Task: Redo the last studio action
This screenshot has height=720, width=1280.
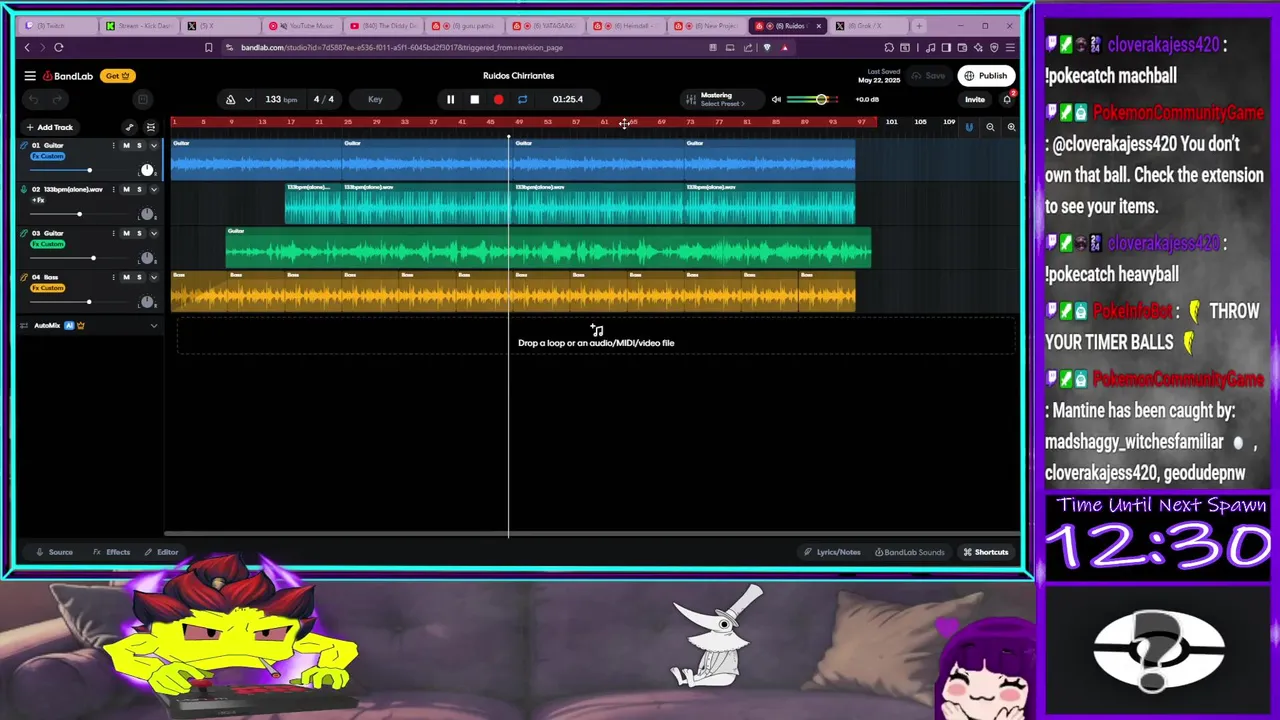Action: click(x=57, y=99)
